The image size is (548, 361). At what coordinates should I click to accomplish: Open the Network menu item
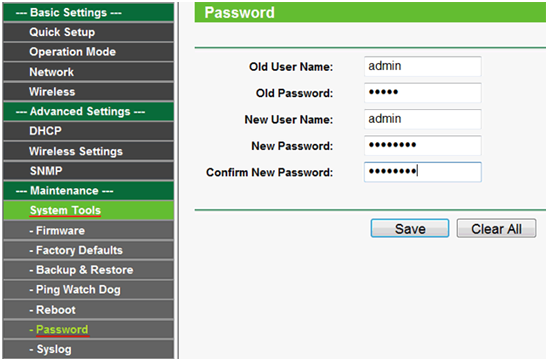(88, 72)
